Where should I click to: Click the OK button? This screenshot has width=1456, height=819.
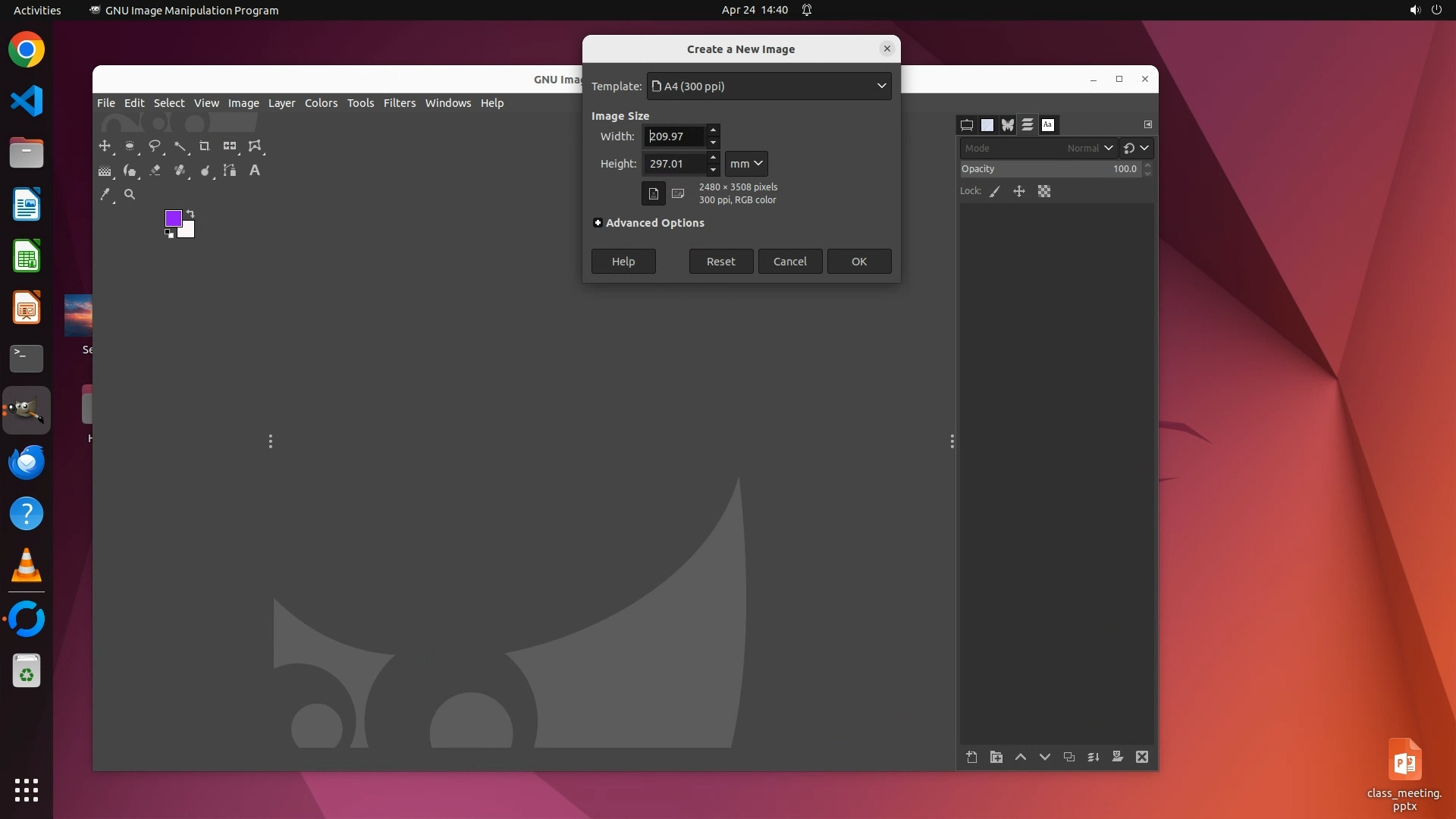858,262
